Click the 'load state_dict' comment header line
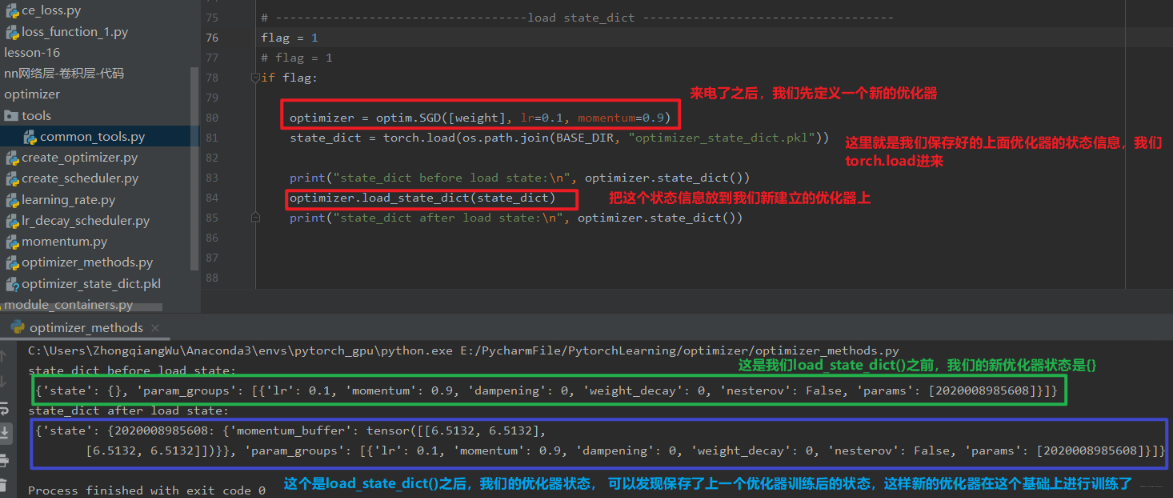 tap(578, 17)
